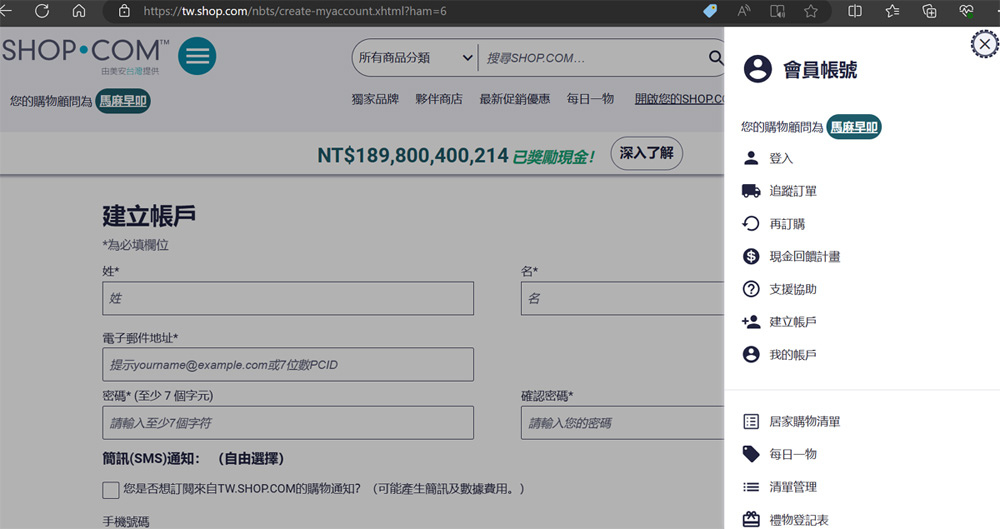The width and height of the screenshot is (1000, 529).
Task: Click the 我的帳戶 account icon
Action: tap(751, 355)
